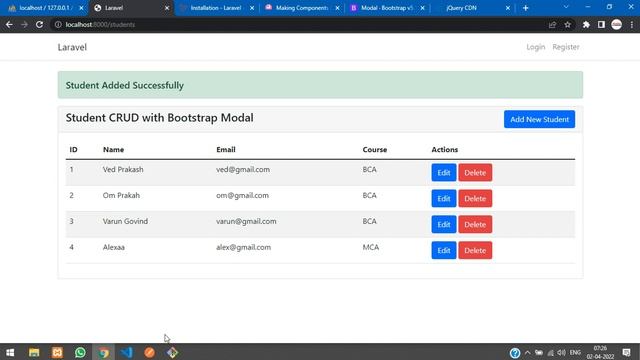Image resolution: width=640 pixels, height=360 pixels.
Task: Click Laravel brand link
Action: tap(72, 47)
